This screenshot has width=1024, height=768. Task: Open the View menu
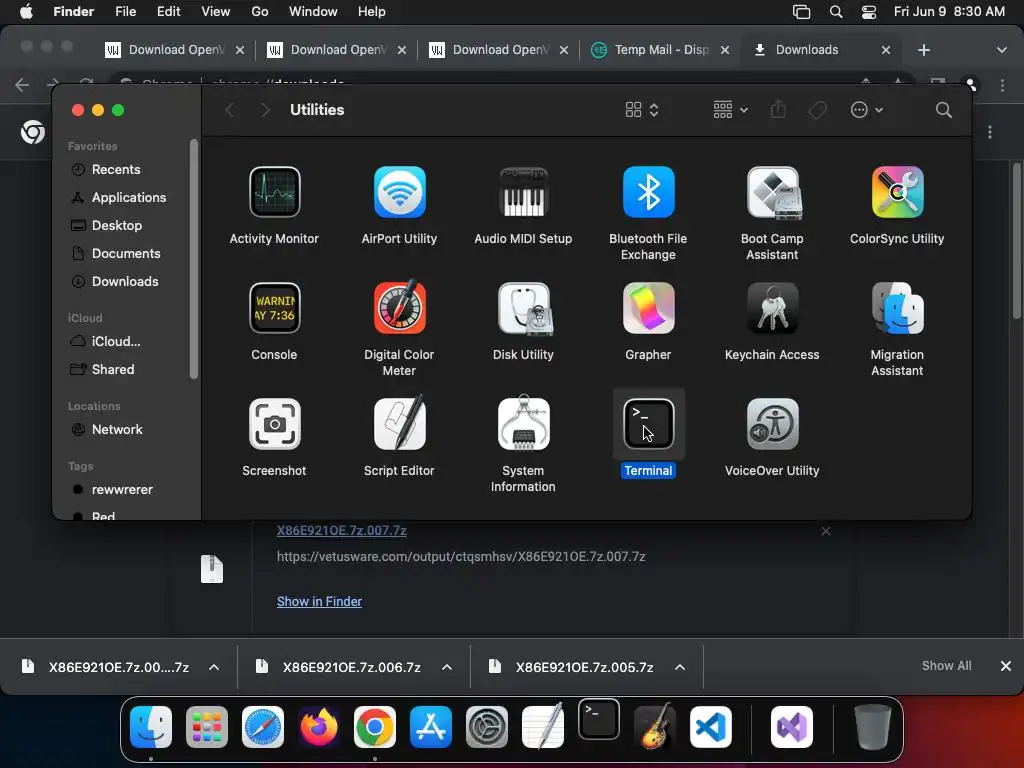point(216,12)
